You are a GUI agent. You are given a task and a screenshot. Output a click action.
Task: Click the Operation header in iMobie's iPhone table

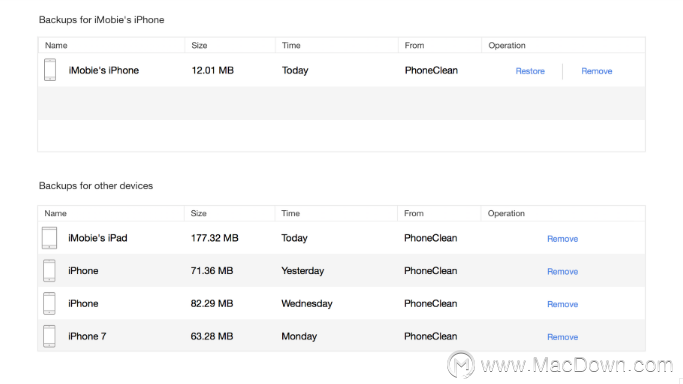pos(507,45)
